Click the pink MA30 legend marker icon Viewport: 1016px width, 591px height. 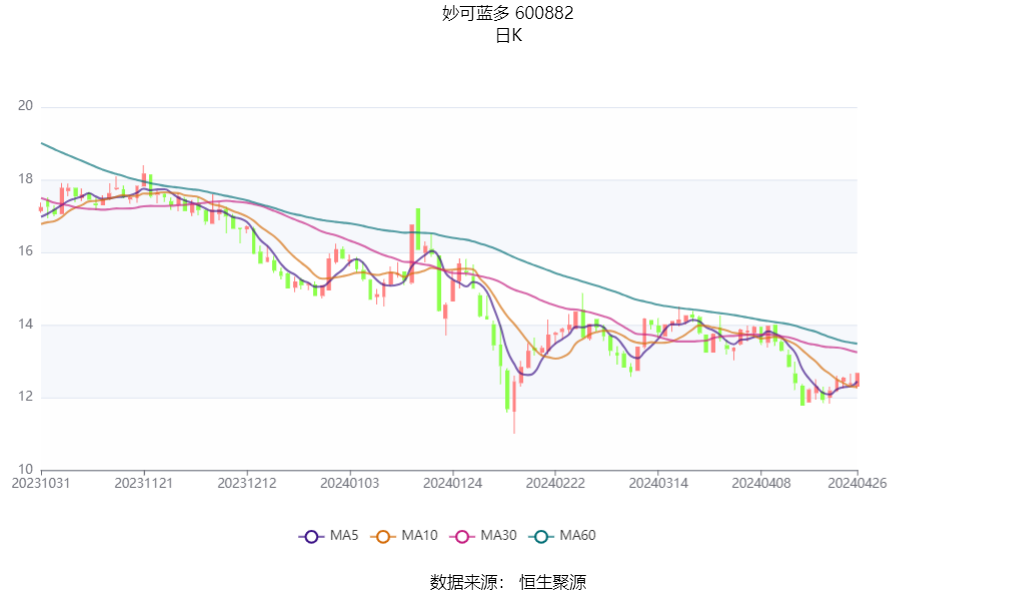click(462, 537)
